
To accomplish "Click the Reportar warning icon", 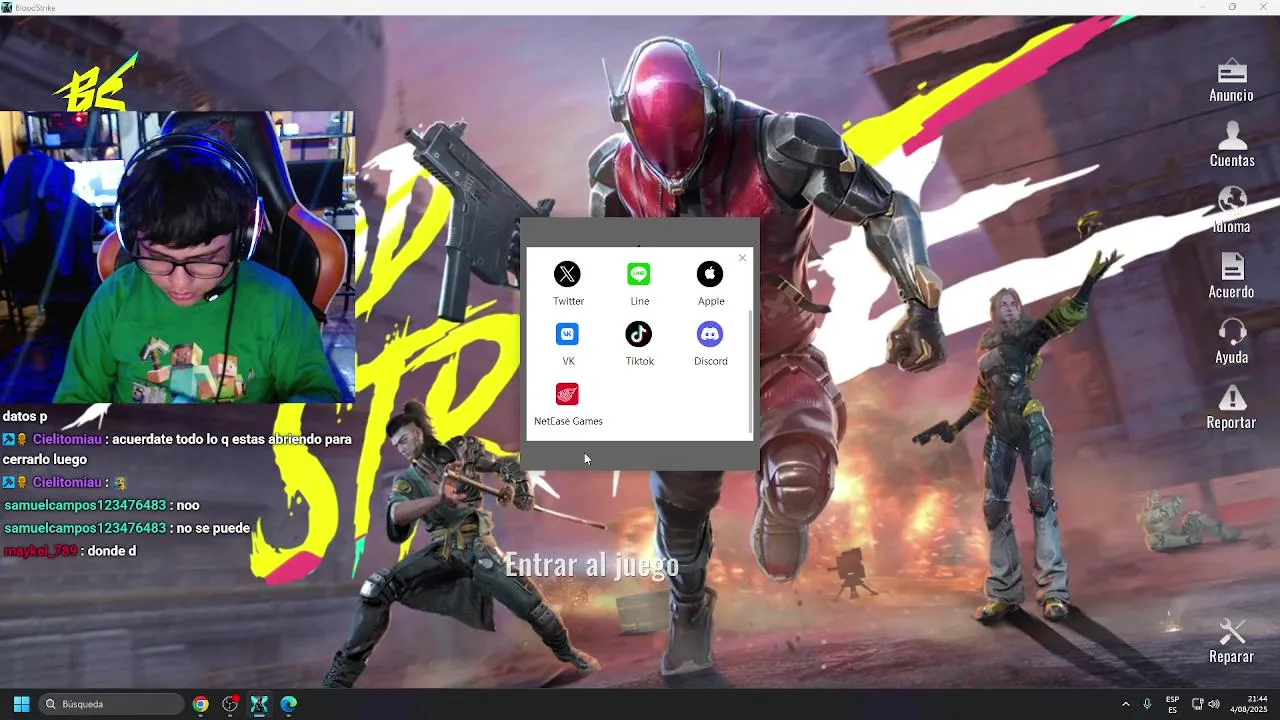I will [x=1232, y=398].
